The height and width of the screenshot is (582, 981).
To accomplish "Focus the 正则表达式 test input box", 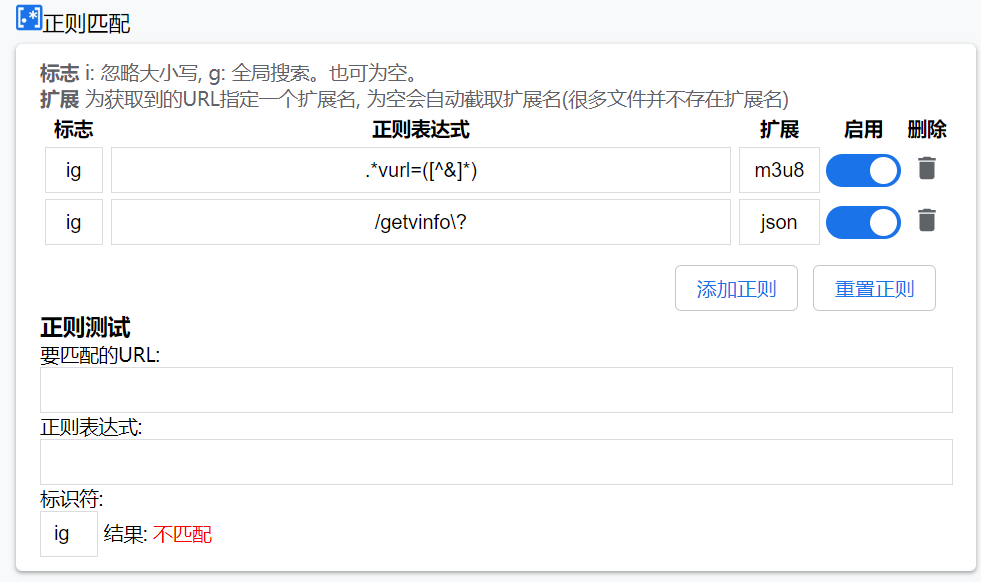I will click(x=495, y=461).
